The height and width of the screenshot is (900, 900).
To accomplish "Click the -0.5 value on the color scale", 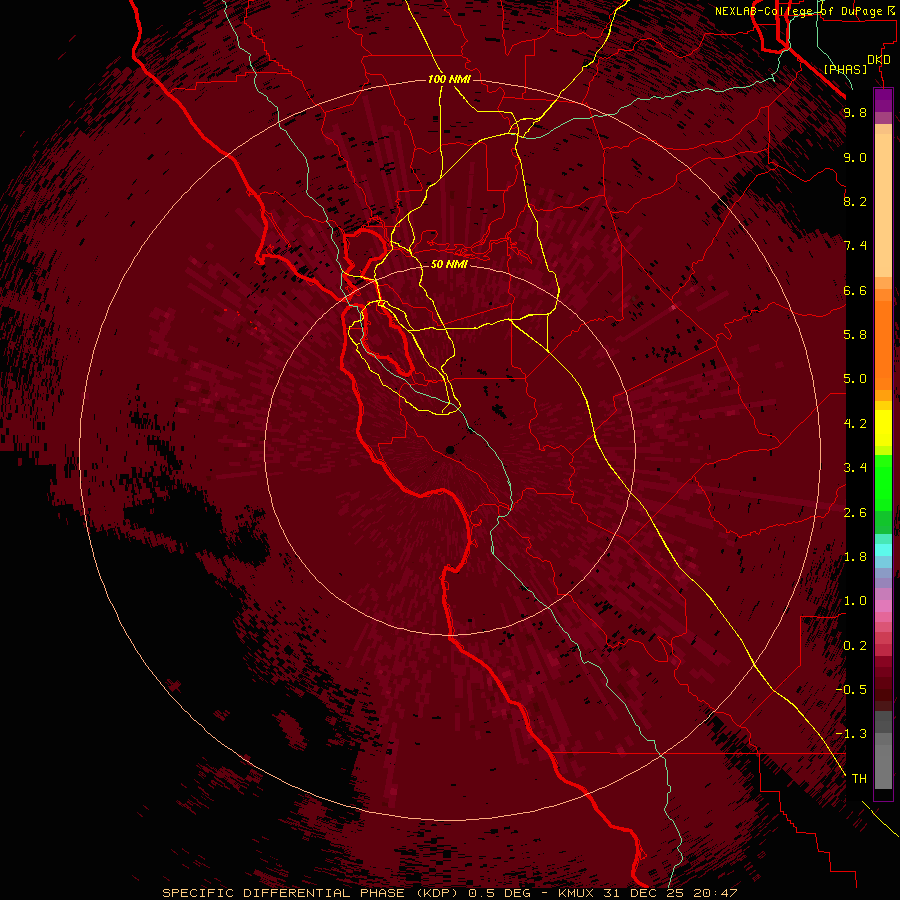I will pos(851,690).
